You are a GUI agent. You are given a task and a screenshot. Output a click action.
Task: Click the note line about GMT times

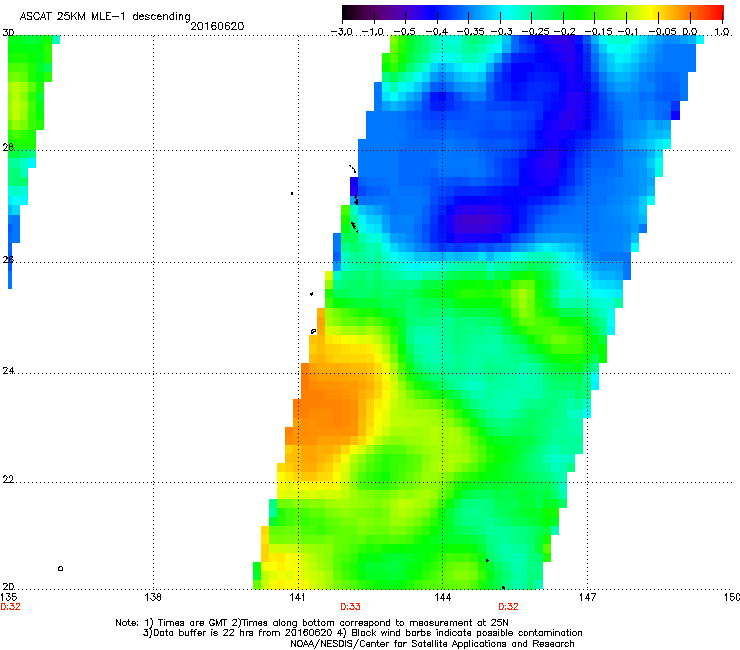point(312,623)
